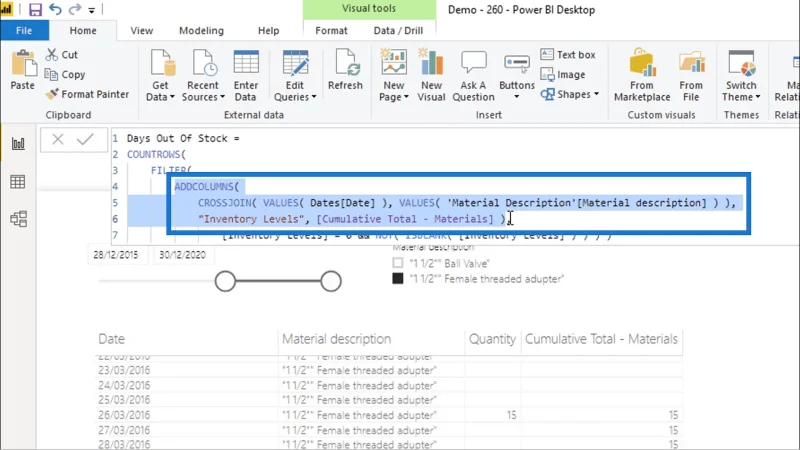
Task: Click the Cut button
Action: [62, 55]
